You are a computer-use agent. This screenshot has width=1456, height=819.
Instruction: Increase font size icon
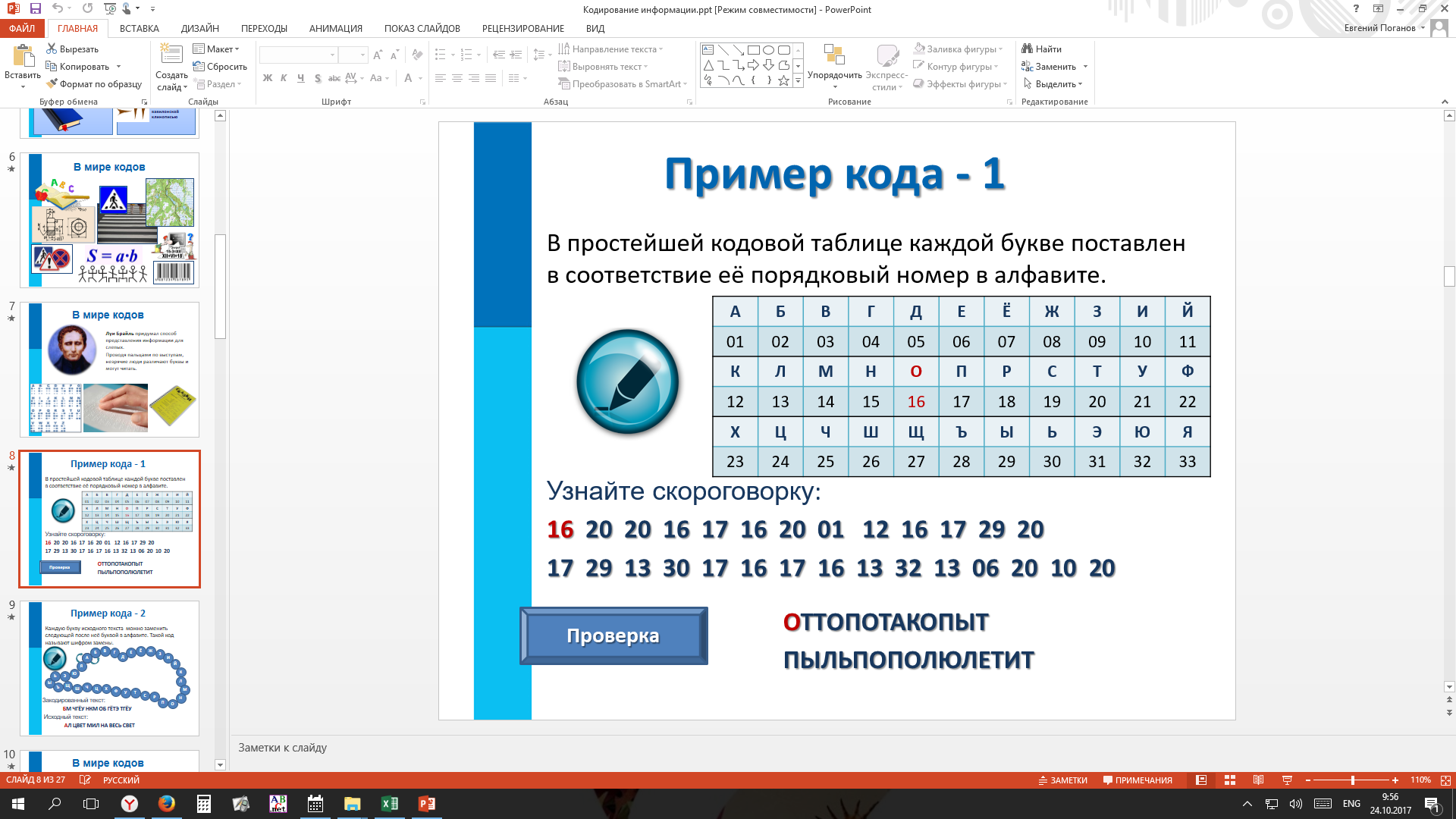point(378,55)
